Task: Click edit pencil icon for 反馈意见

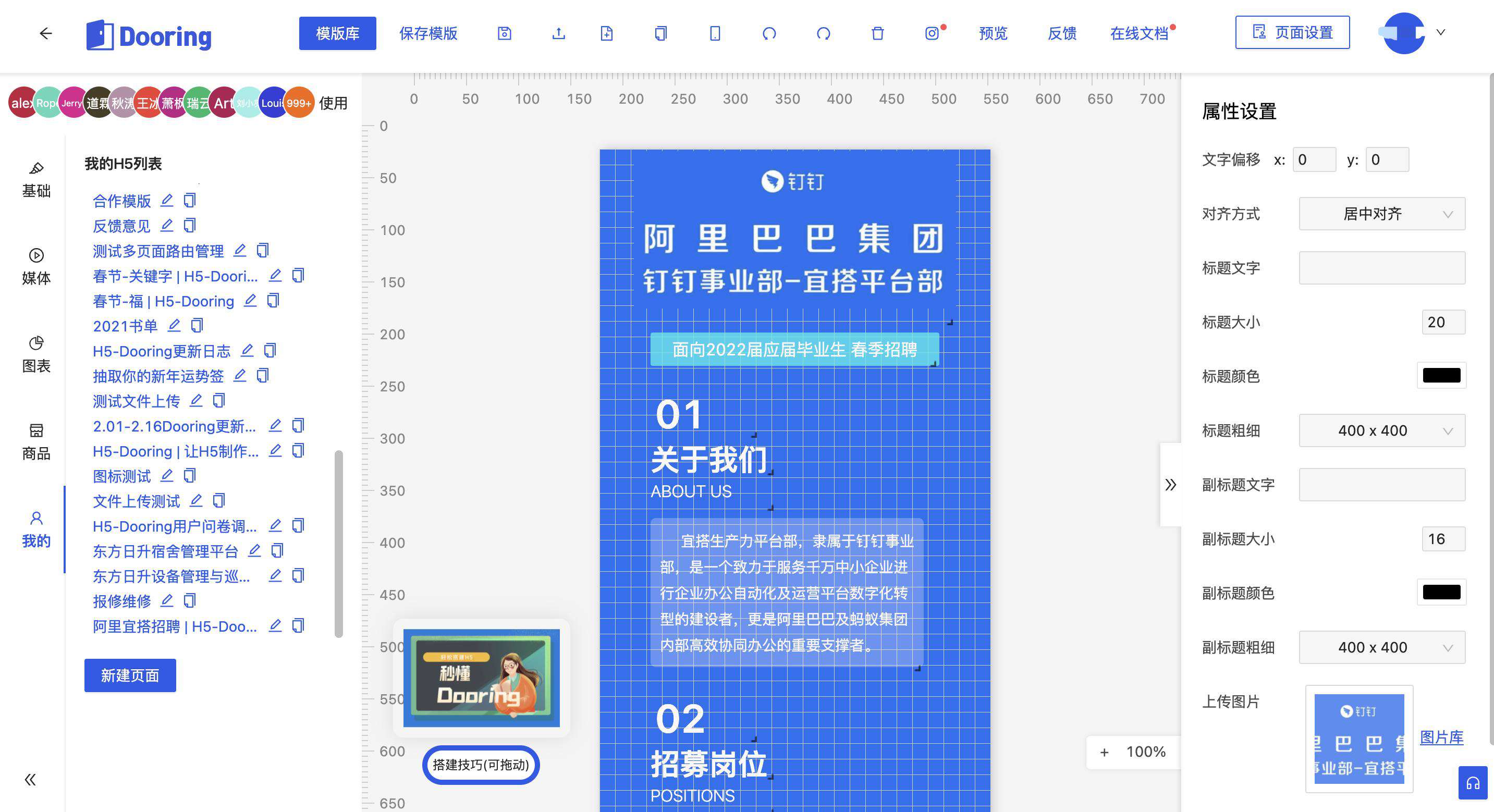Action: [x=167, y=225]
